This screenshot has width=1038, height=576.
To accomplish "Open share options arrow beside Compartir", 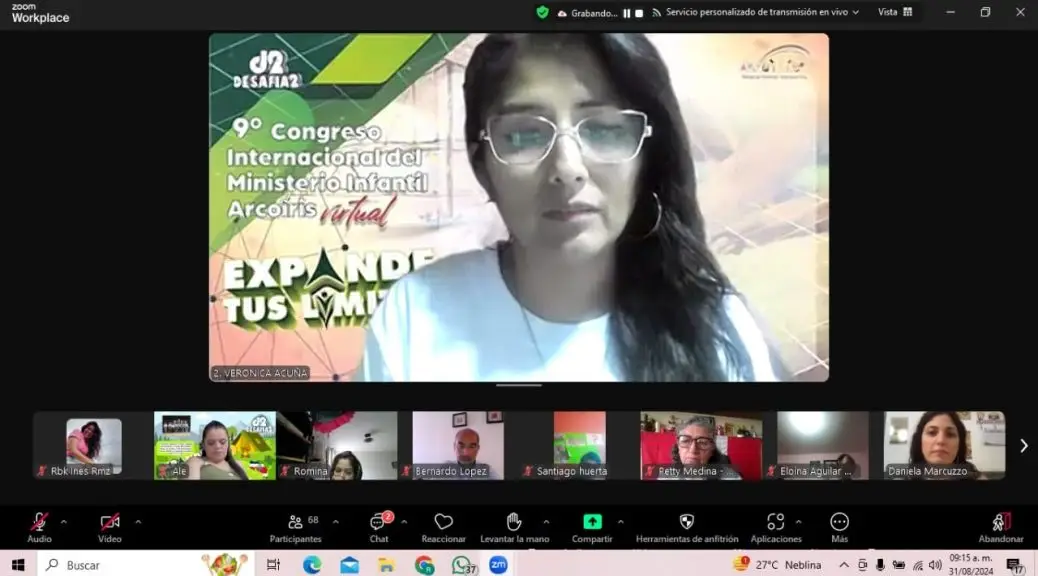I will pos(620,522).
